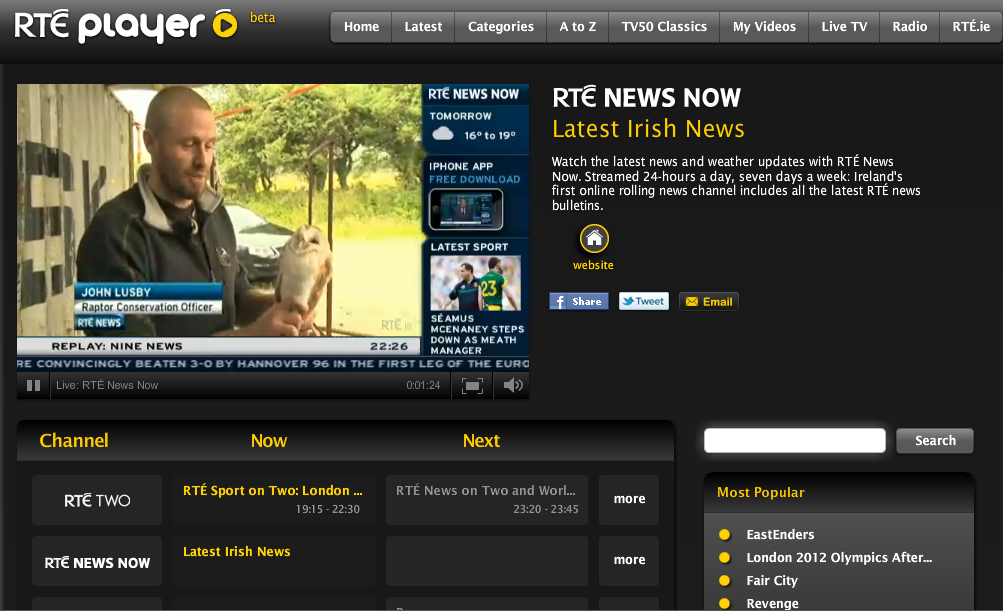
Task: Open London 2012 Olympics After... in Most Popular
Action: (839, 557)
